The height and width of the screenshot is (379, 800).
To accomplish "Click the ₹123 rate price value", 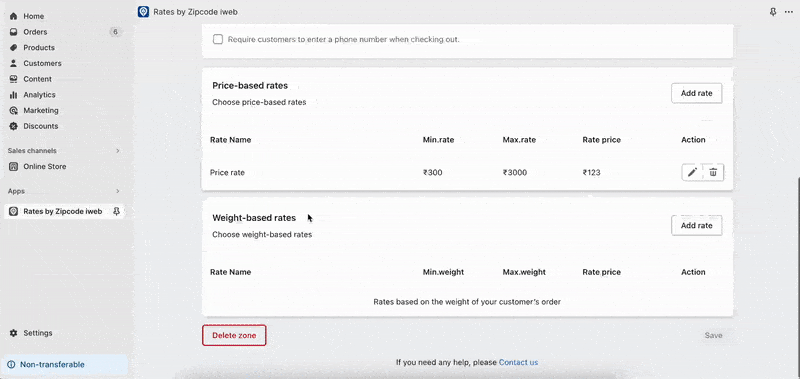I will click(591, 172).
